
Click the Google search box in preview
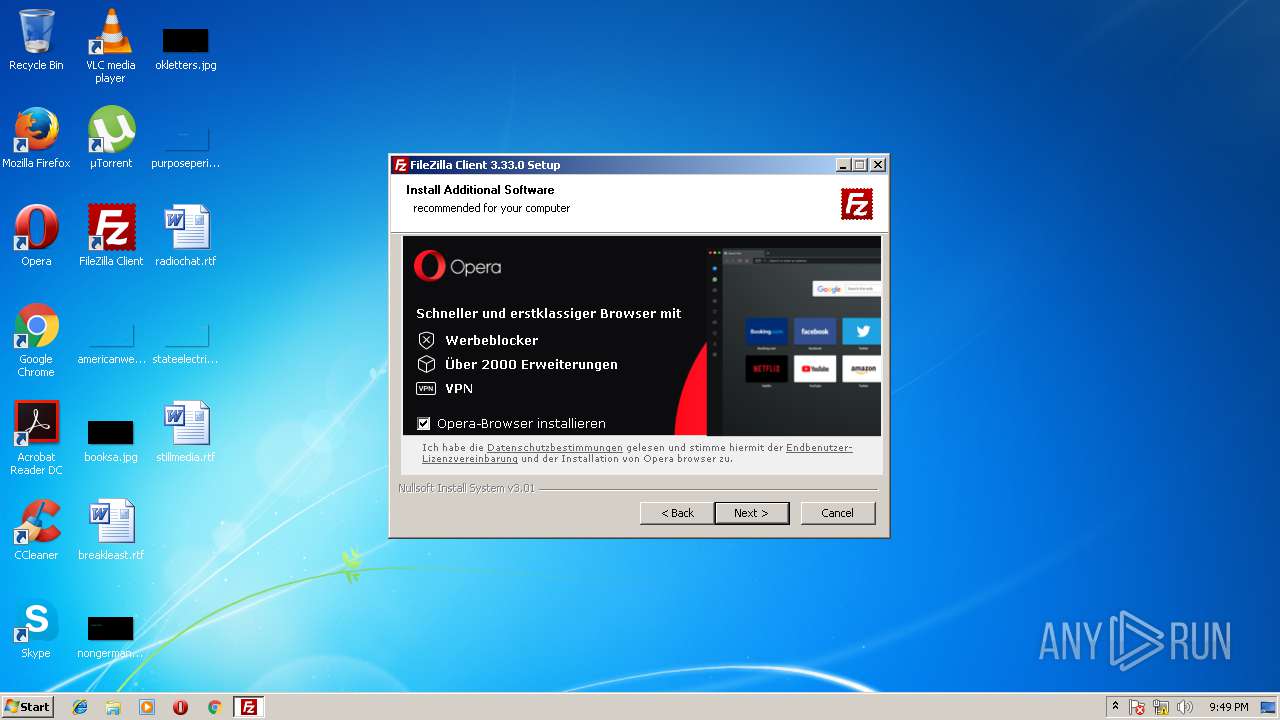tap(846, 289)
